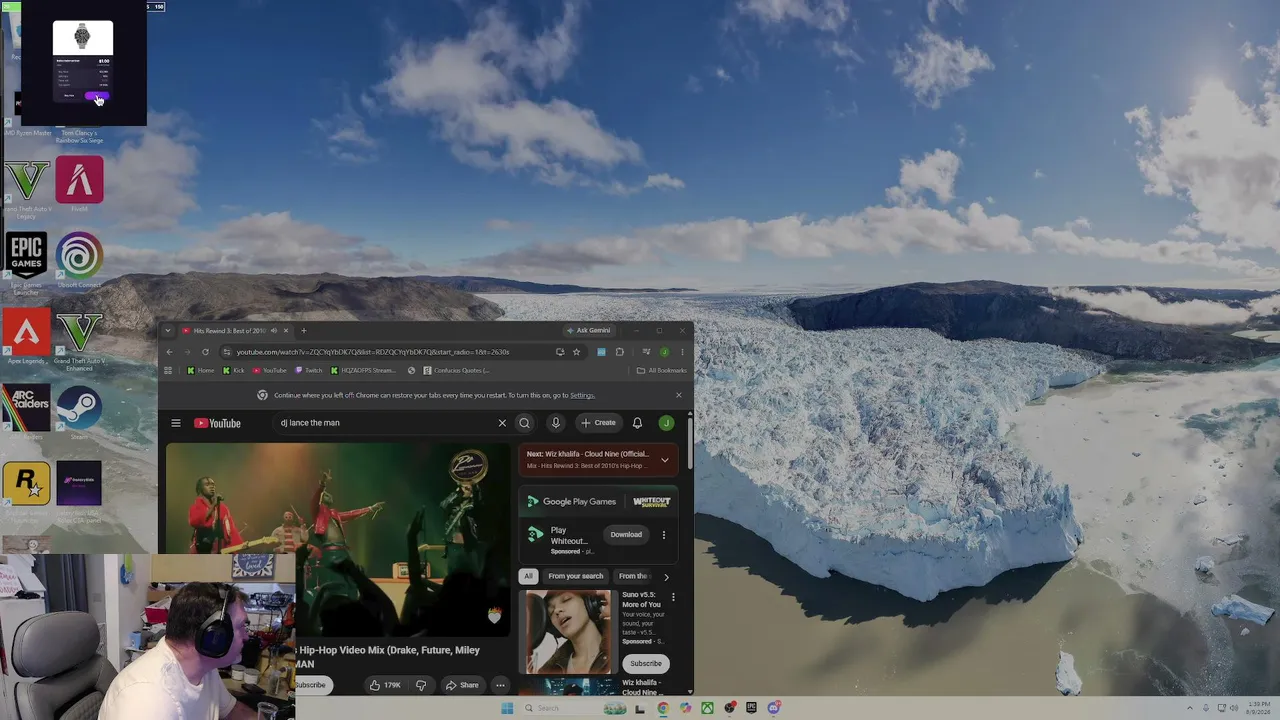This screenshot has height=720, width=1280.
Task: Open the HQZAOFPS Stream bookmark
Action: (363, 371)
